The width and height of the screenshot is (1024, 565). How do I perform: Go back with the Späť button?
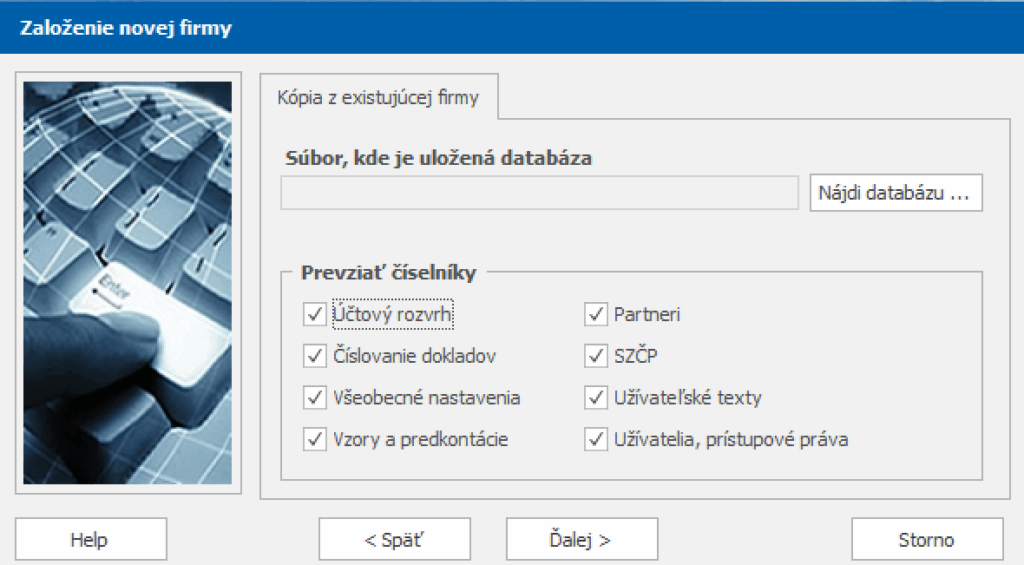pos(394,540)
